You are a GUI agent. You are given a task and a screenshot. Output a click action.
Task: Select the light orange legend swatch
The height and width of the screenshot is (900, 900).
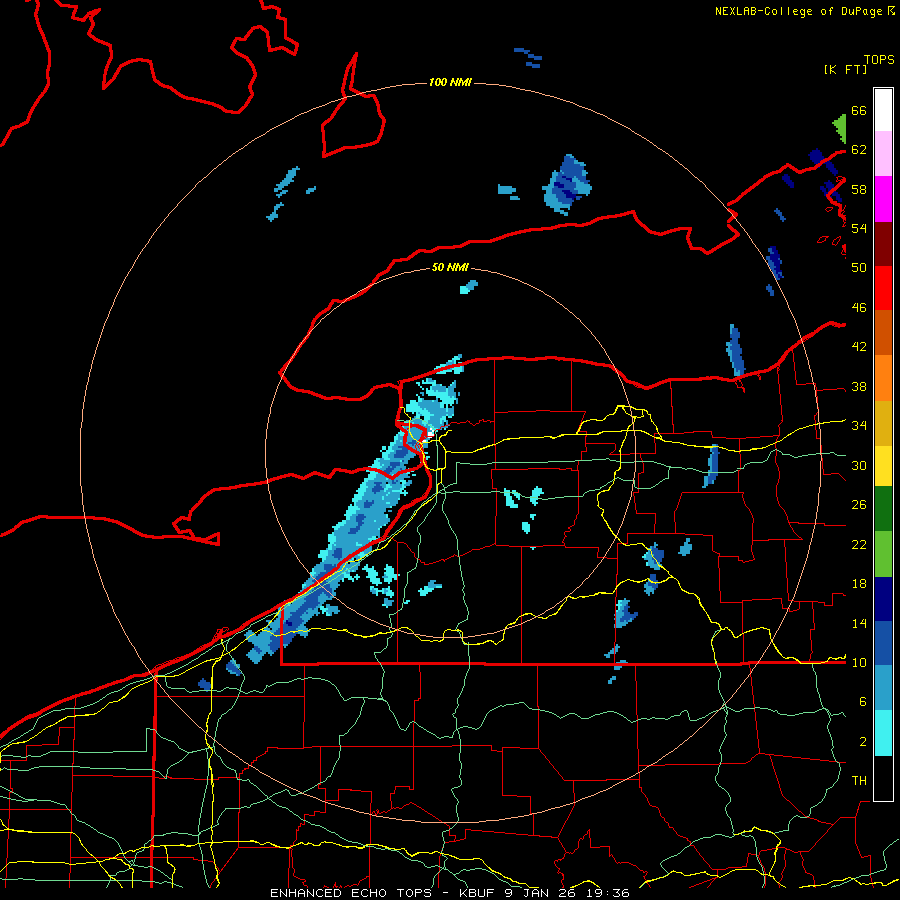tap(883, 377)
